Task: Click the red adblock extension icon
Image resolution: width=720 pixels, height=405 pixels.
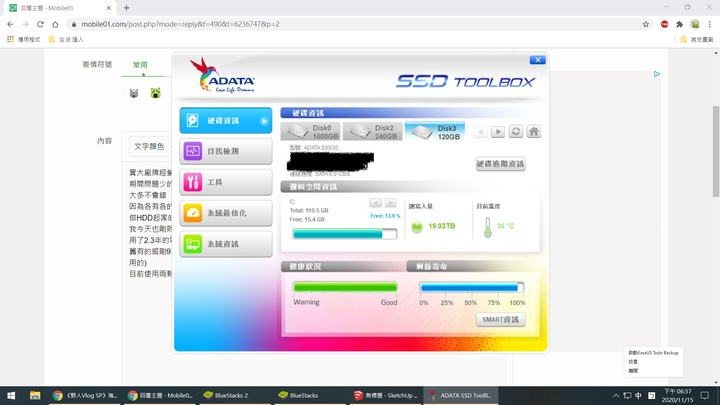Action: coord(664,24)
